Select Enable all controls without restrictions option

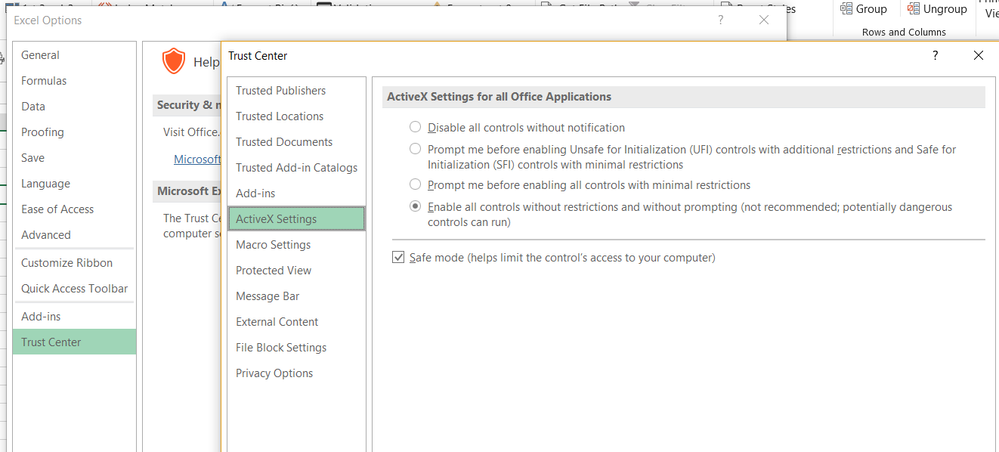point(415,207)
